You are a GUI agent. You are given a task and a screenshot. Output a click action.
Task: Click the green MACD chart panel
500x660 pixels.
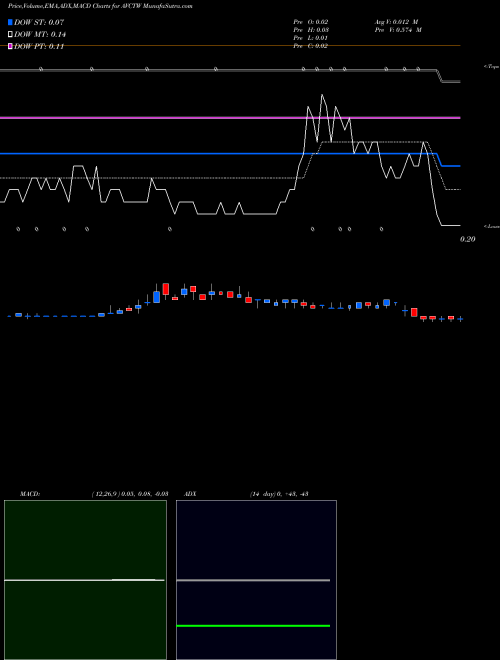[85, 580]
